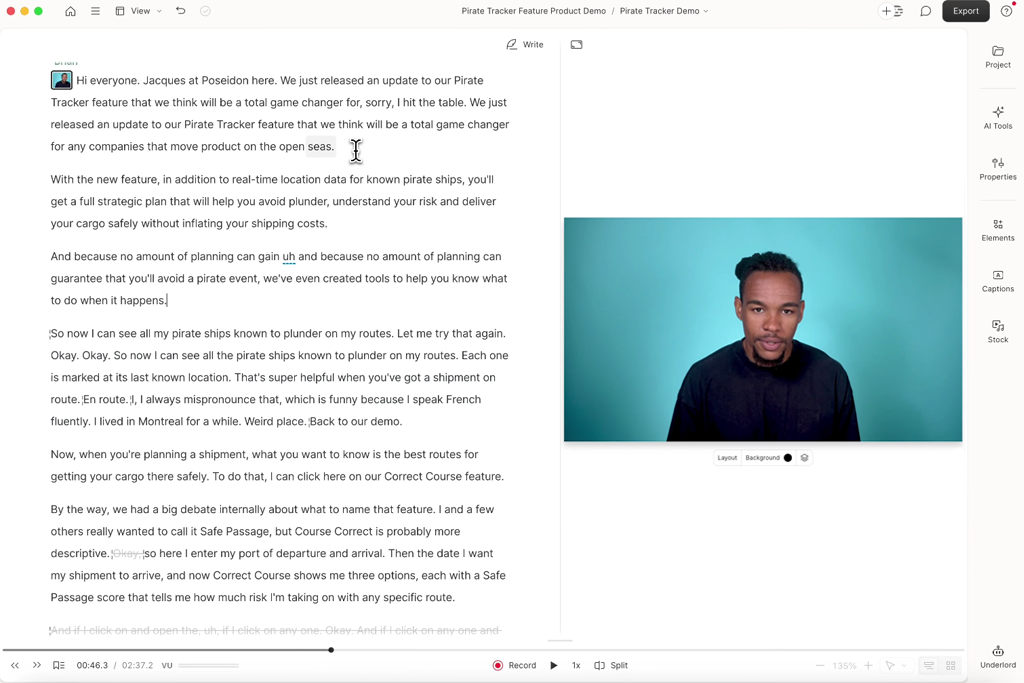Click the Undo arrow
This screenshot has height=683, width=1024.
[181, 11]
